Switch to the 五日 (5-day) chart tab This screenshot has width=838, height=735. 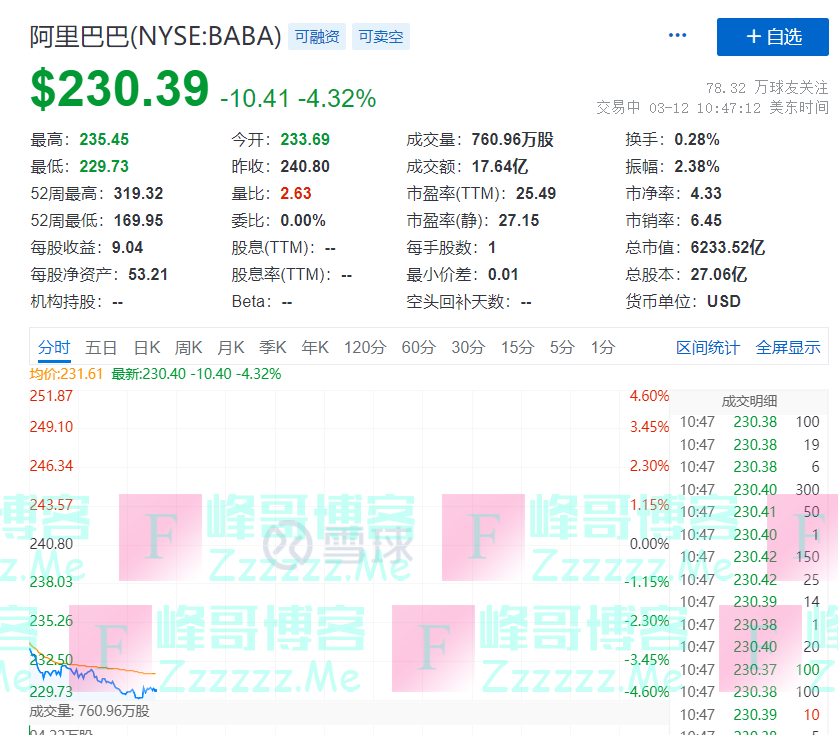pyautogui.click(x=102, y=347)
